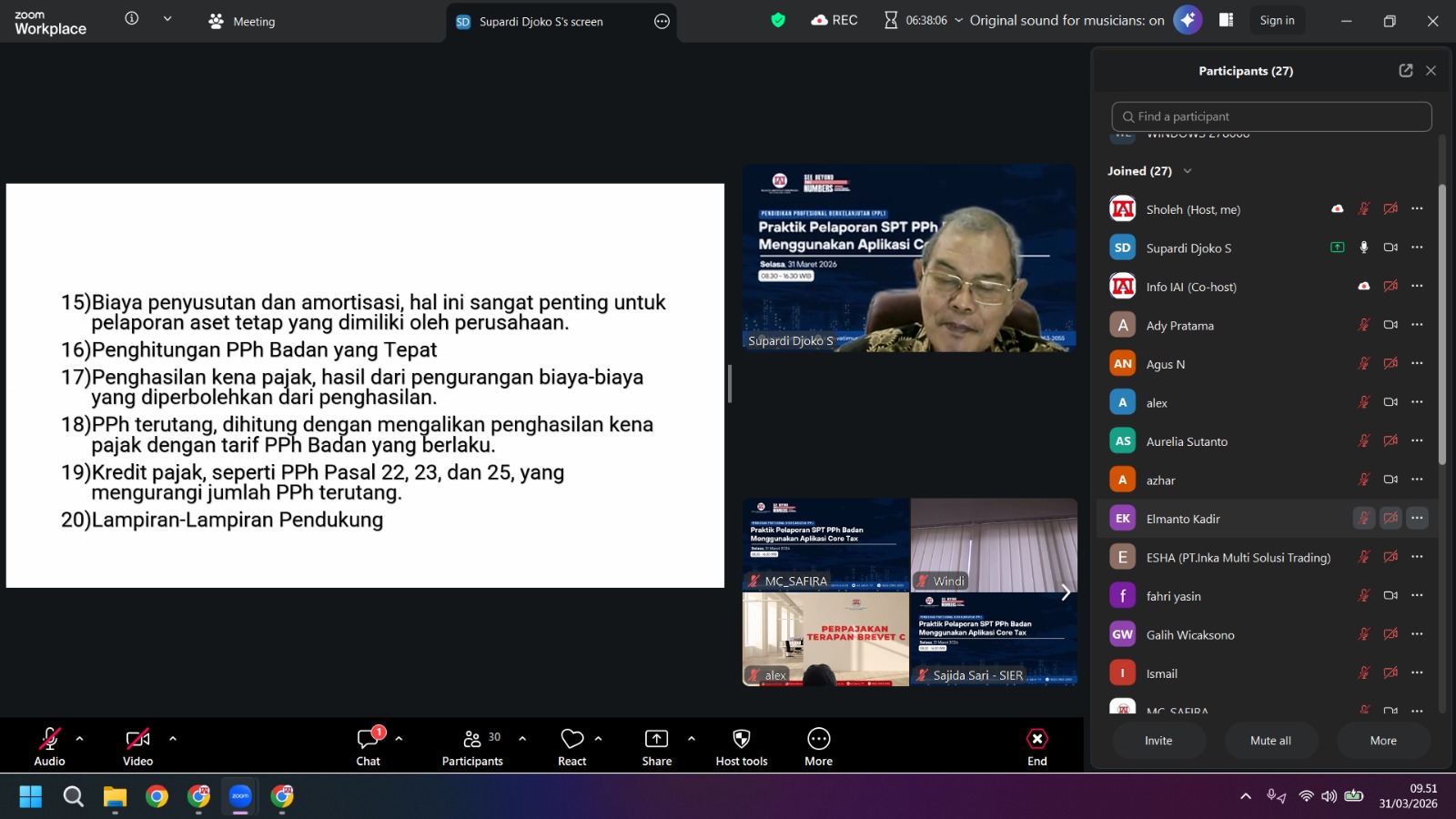The height and width of the screenshot is (819, 1456).
Task: Switch to Supardi Djoko S's screen tab
Action: (541, 22)
